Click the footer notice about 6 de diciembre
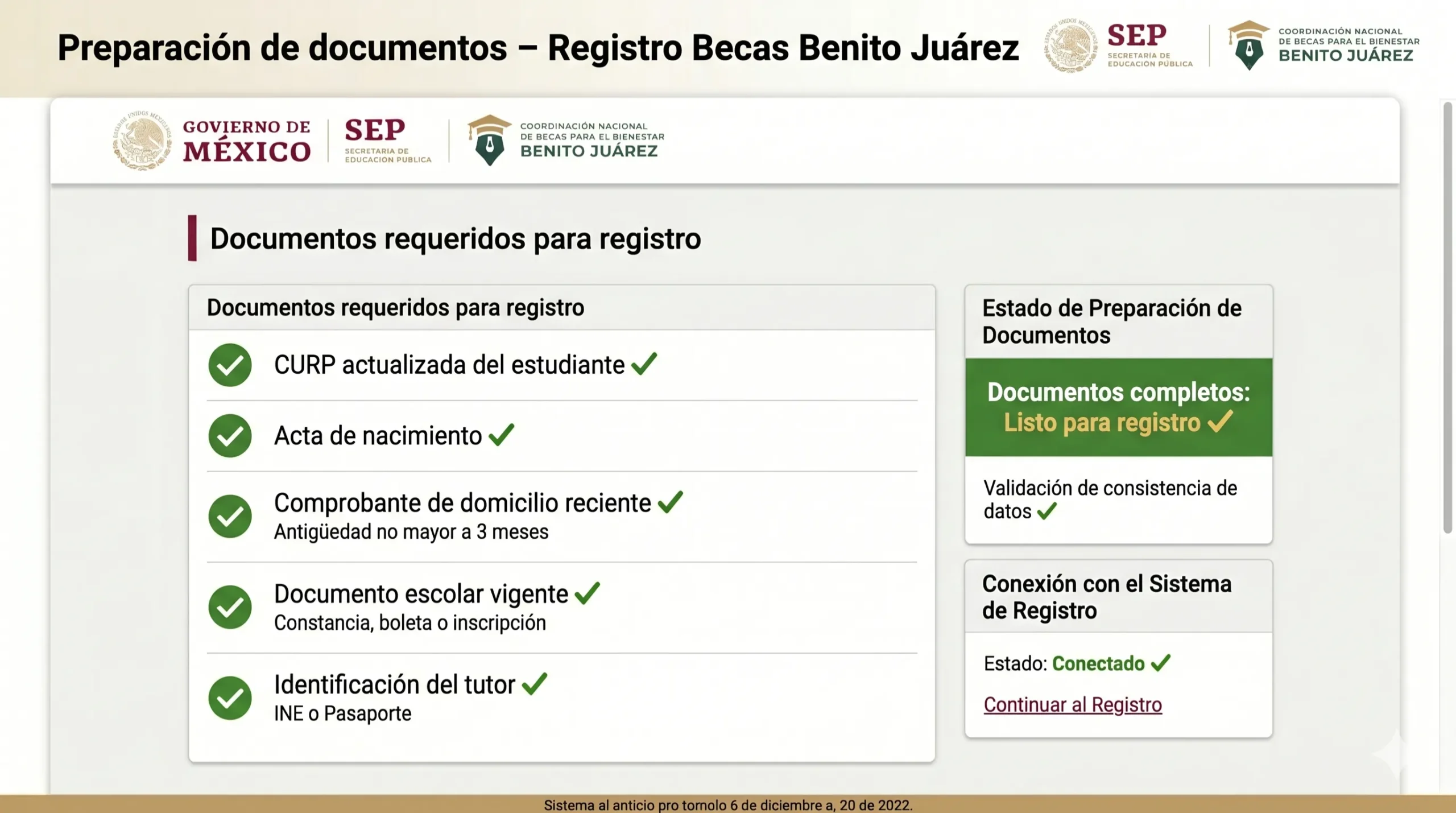 [728, 805]
